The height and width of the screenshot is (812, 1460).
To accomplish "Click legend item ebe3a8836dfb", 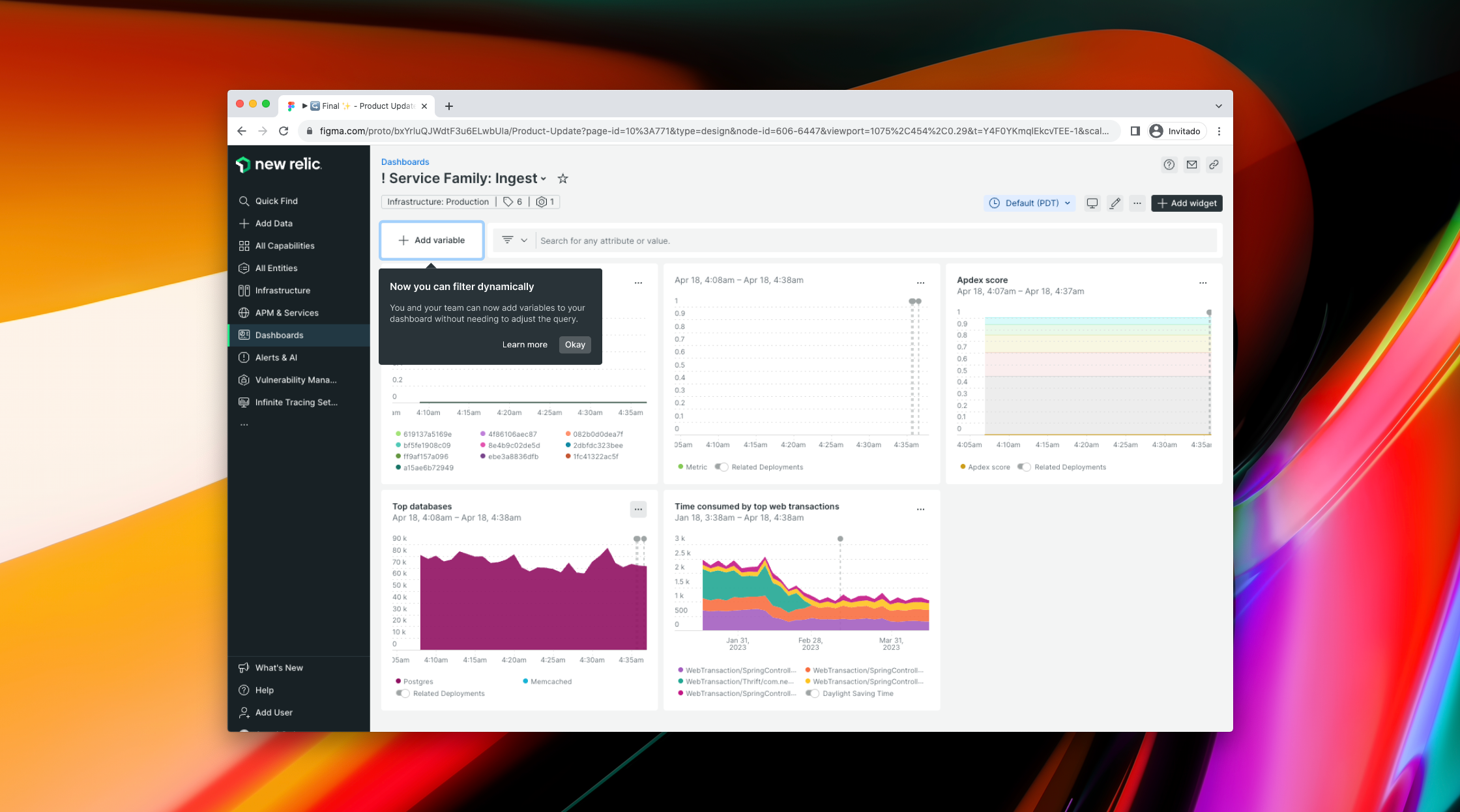I will coord(510,457).
